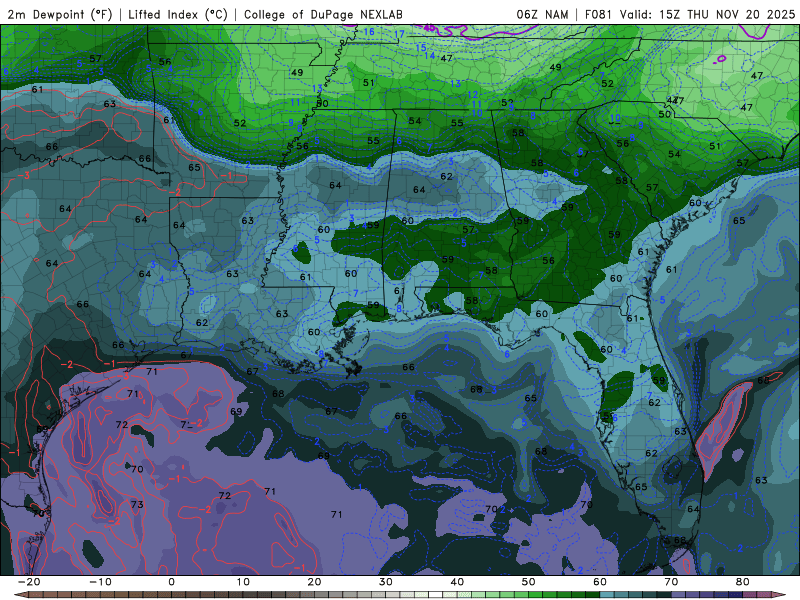Click the blue '17' lifted index contour label

399,35
